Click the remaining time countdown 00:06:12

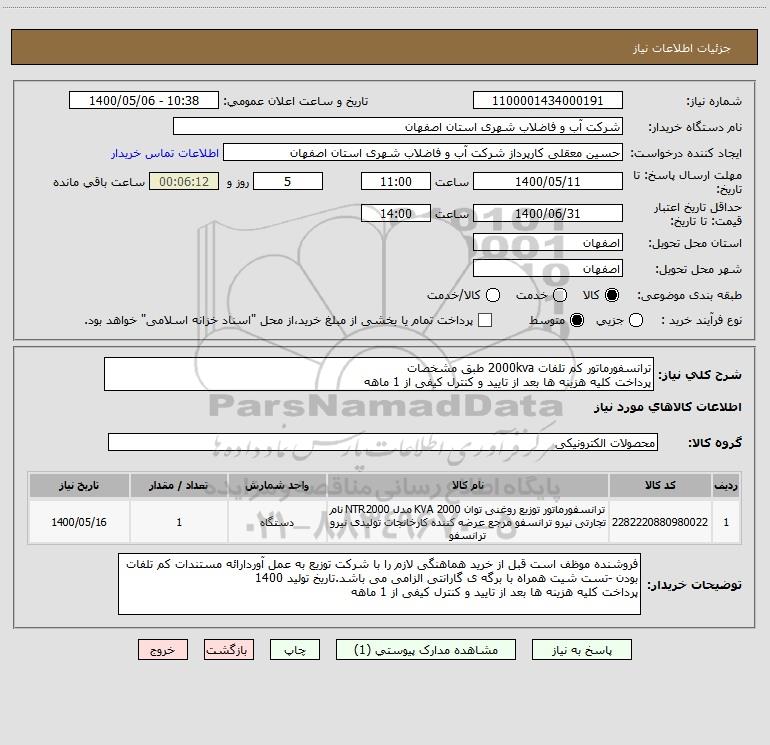tap(184, 182)
